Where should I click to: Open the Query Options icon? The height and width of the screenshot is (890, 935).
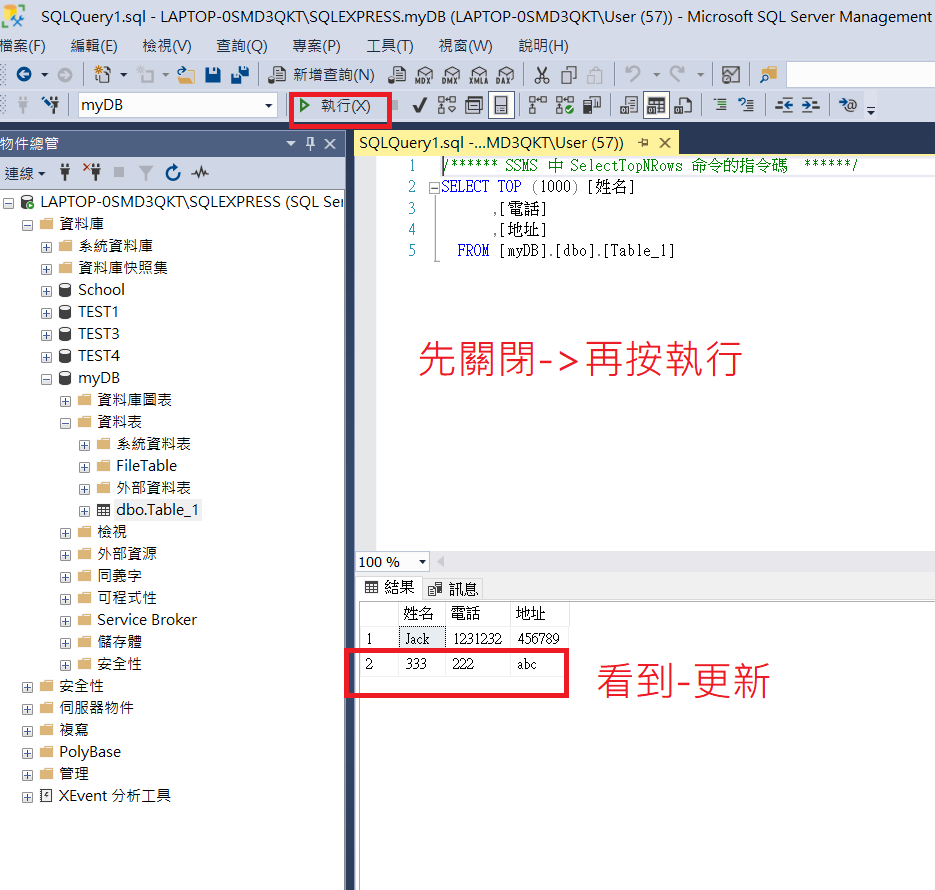474,106
